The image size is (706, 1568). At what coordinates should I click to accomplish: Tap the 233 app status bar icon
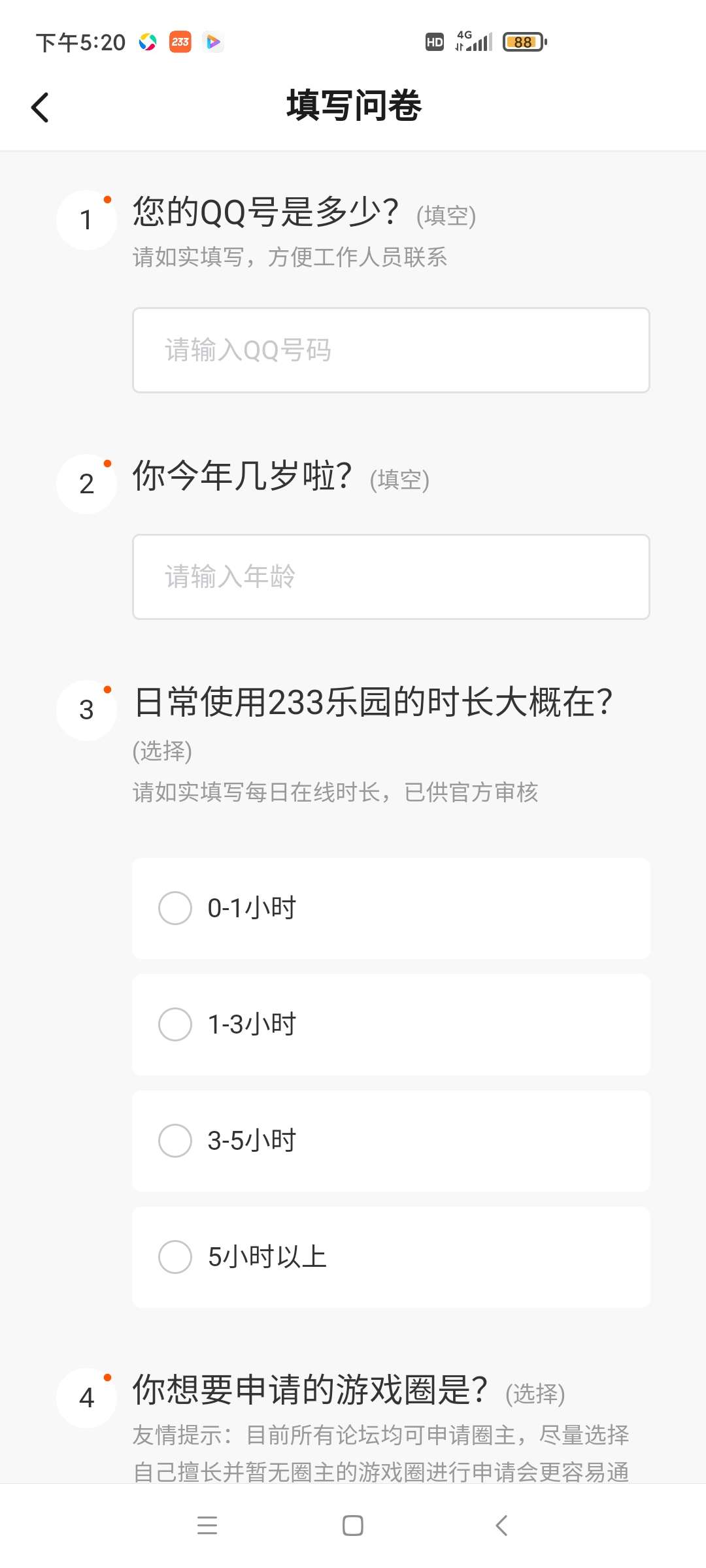(180, 42)
